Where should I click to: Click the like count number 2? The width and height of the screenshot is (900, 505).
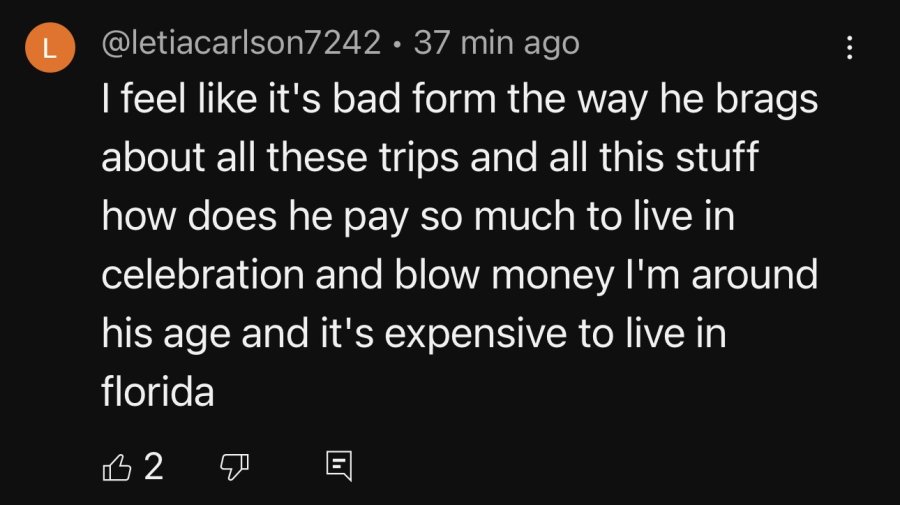(x=154, y=466)
